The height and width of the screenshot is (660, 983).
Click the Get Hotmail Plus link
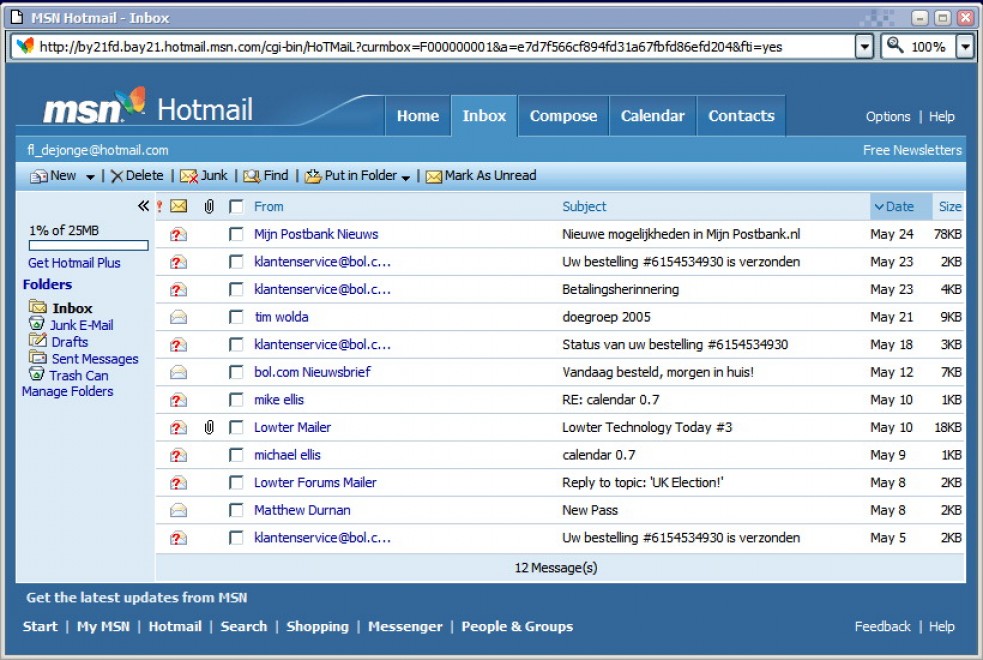(x=74, y=263)
